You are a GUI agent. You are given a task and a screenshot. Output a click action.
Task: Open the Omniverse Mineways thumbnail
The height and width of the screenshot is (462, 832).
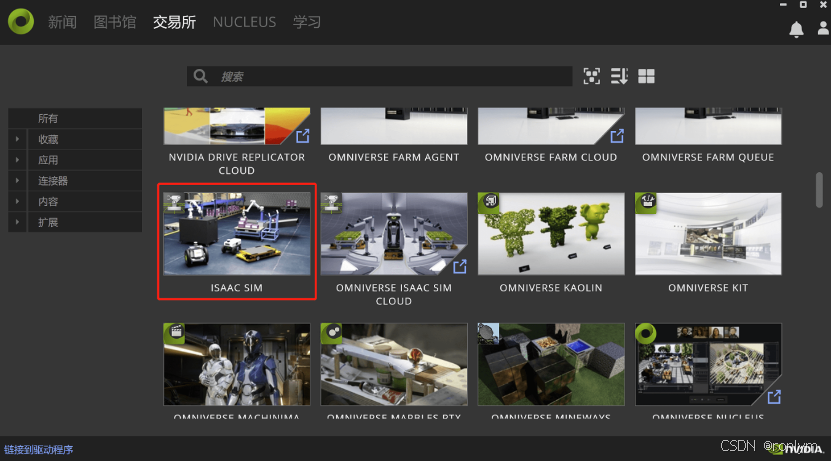pos(551,364)
